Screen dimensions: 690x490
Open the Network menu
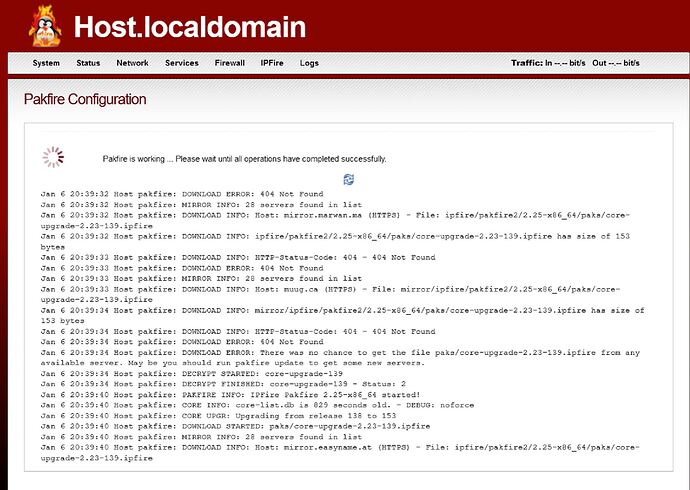[x=132, y=63]
